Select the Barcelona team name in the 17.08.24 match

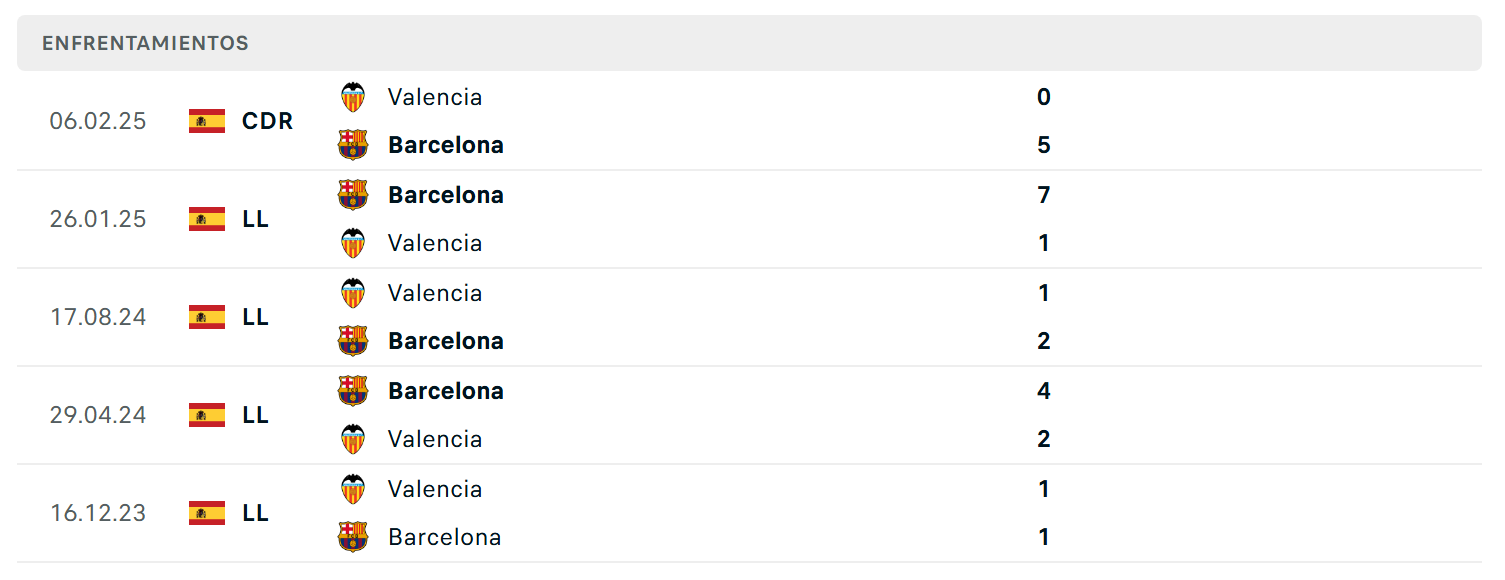(446, 341)
